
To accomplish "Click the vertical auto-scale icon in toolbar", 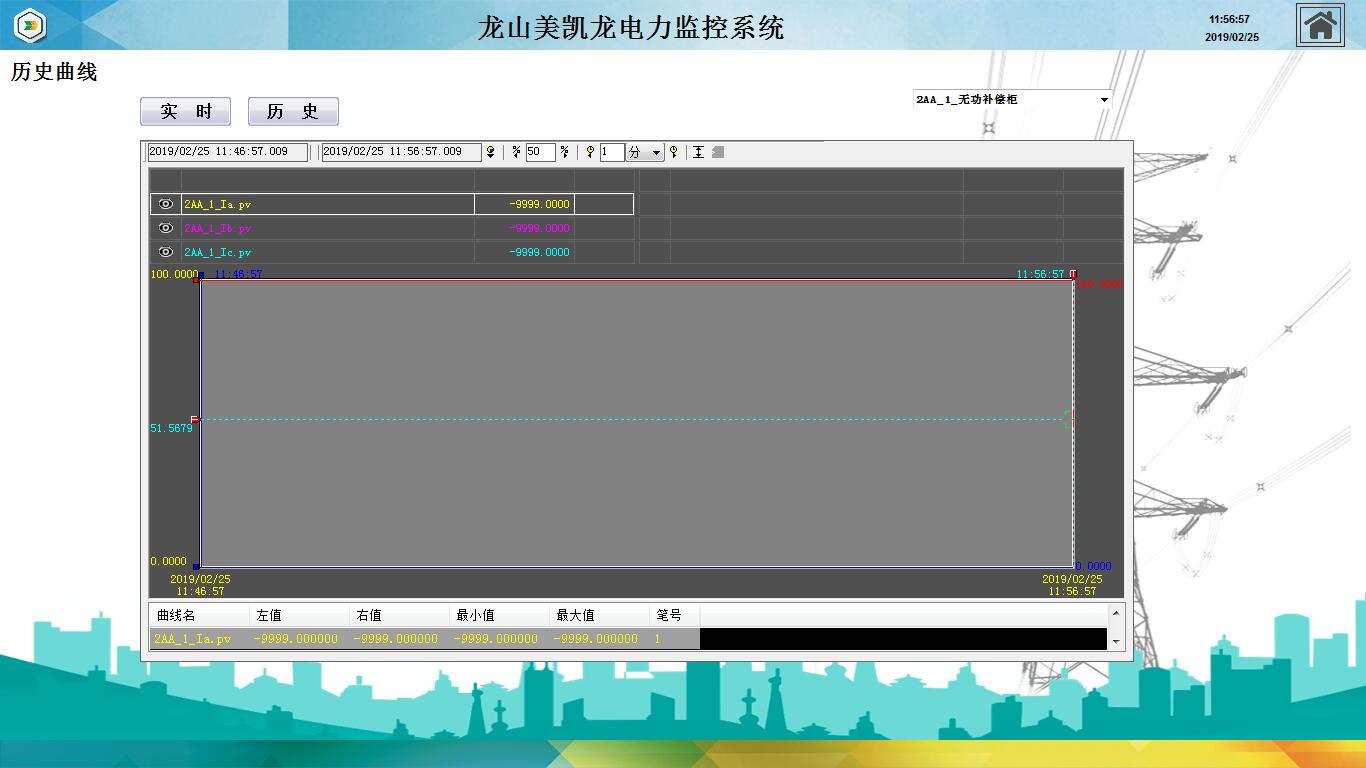I will tap(698, 152).
